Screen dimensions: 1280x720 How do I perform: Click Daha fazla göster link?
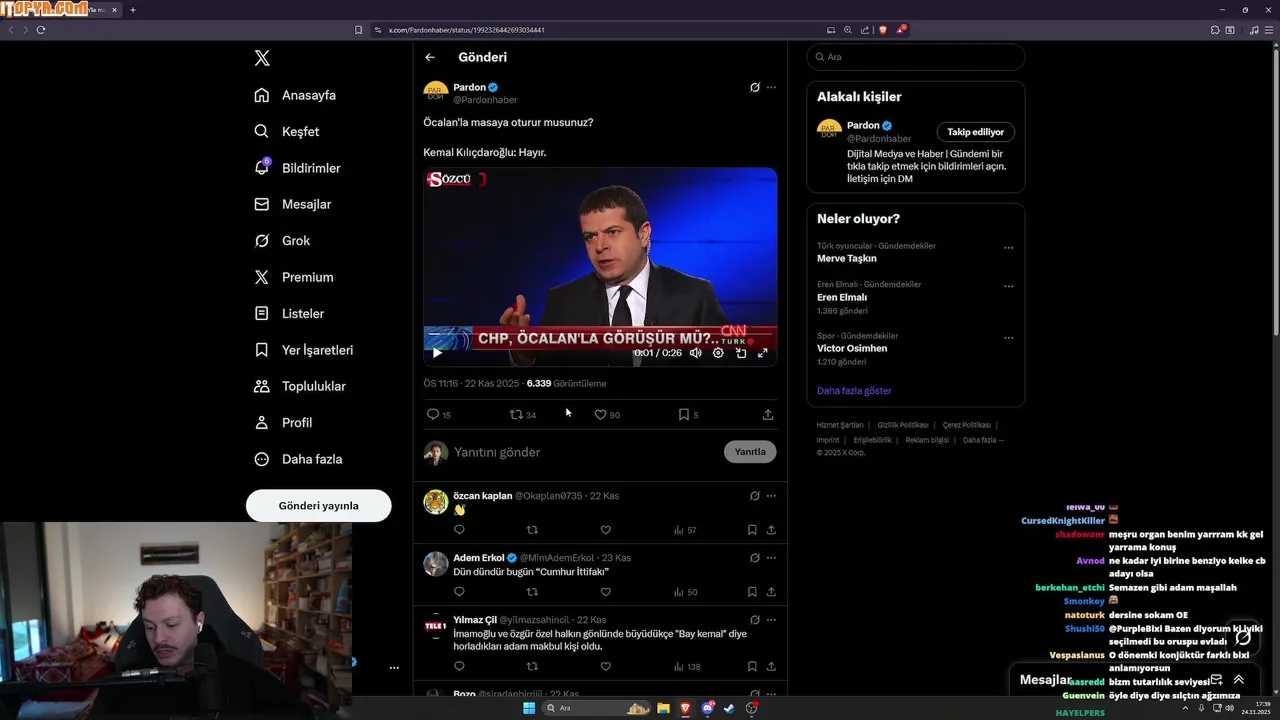(x=854, y=391)
